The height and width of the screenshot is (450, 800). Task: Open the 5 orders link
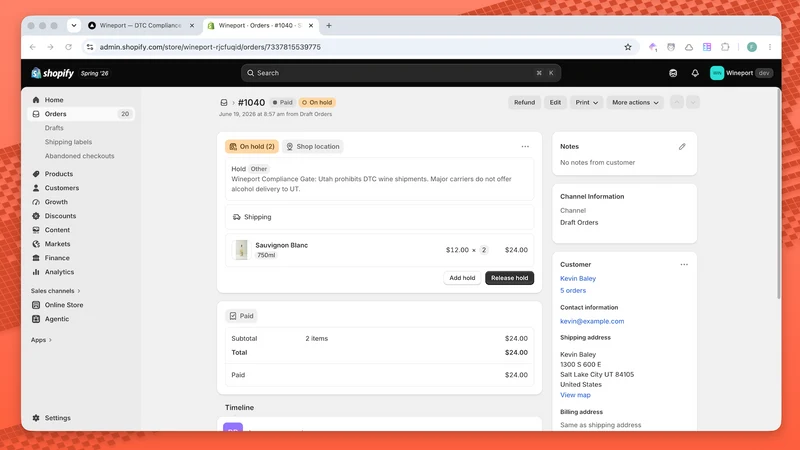coord(573,291)
